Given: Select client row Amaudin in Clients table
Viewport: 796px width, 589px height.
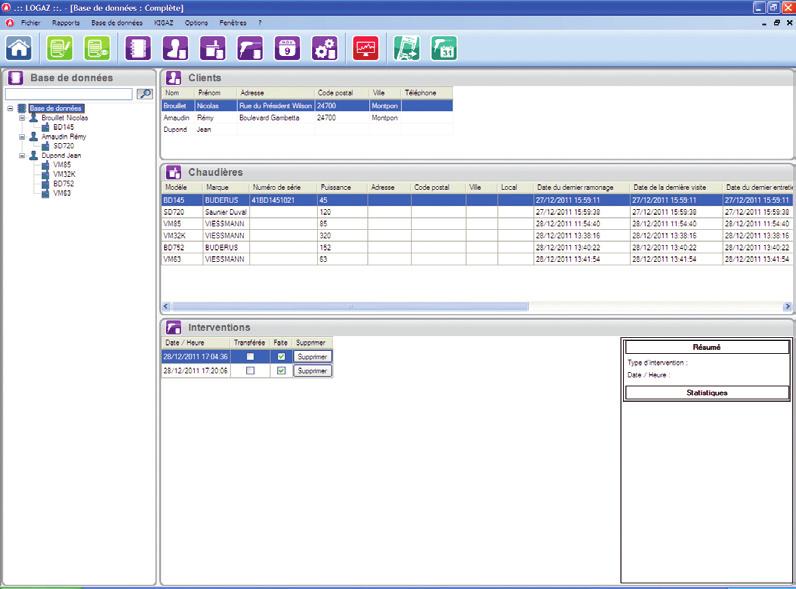Looking at the screenshot, I should click(x=307, y=118).
